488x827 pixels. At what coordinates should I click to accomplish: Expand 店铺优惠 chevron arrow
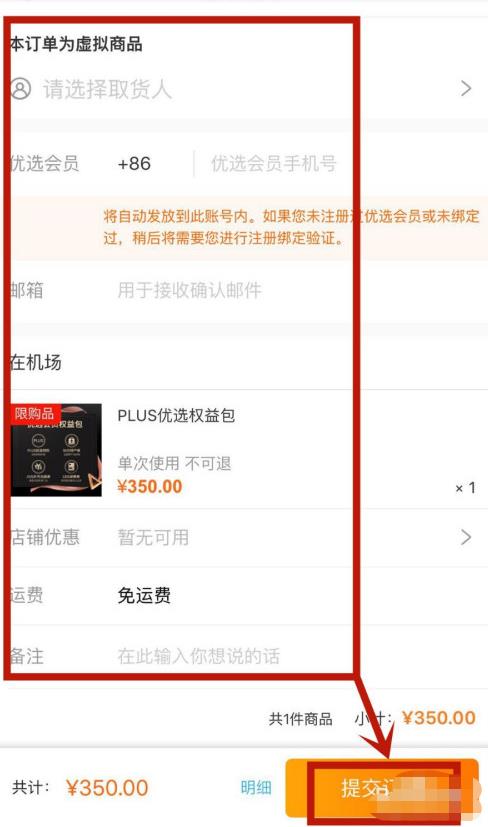[x=466, y=537]
